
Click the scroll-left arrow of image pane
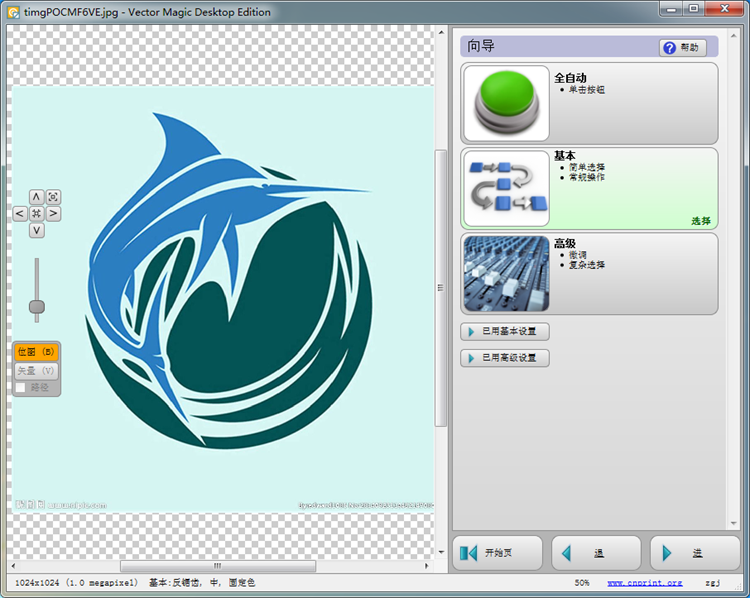pos(13,566)
